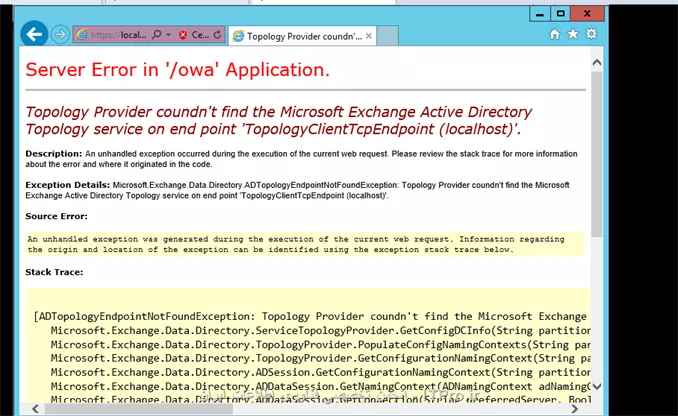Click the 'Server Error in /owa Application' heading
The height and width of the screenshot is (416, 678).
click(x=177, y=70)
